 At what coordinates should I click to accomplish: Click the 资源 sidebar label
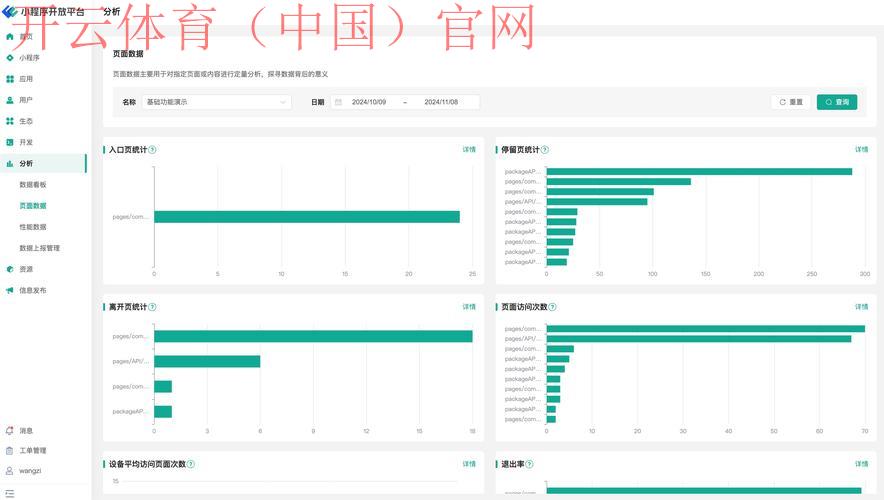pos(26,269)
